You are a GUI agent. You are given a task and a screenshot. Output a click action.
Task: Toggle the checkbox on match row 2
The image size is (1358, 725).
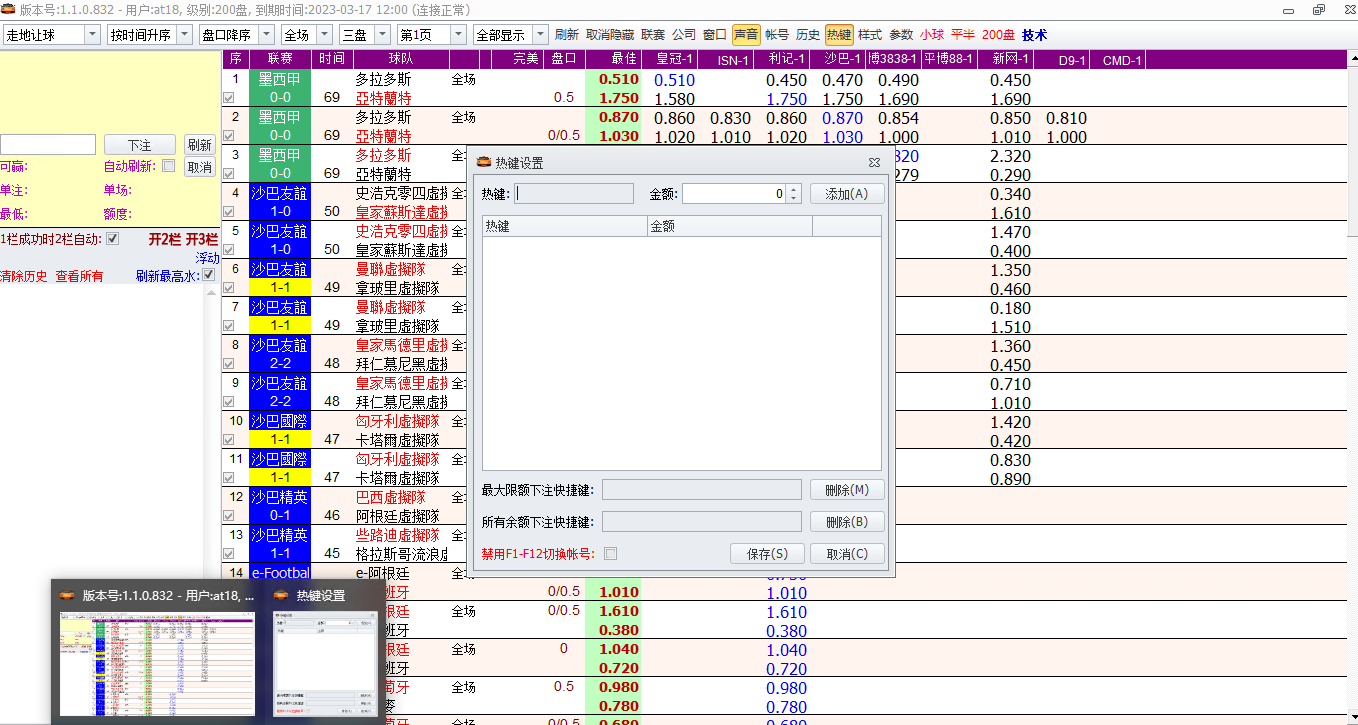[x=229, y=136]
